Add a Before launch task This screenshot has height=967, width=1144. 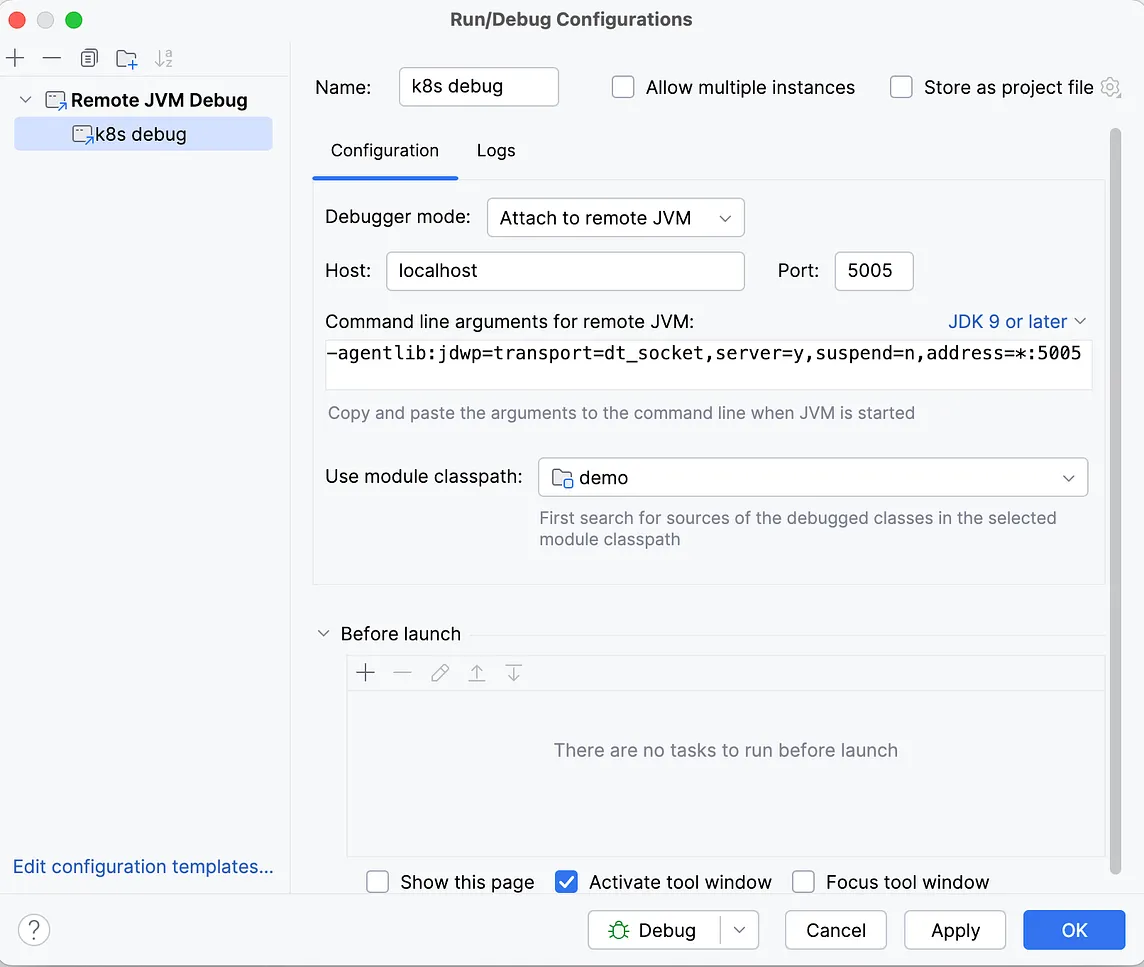pyautogui.click(x=366, y=673)
